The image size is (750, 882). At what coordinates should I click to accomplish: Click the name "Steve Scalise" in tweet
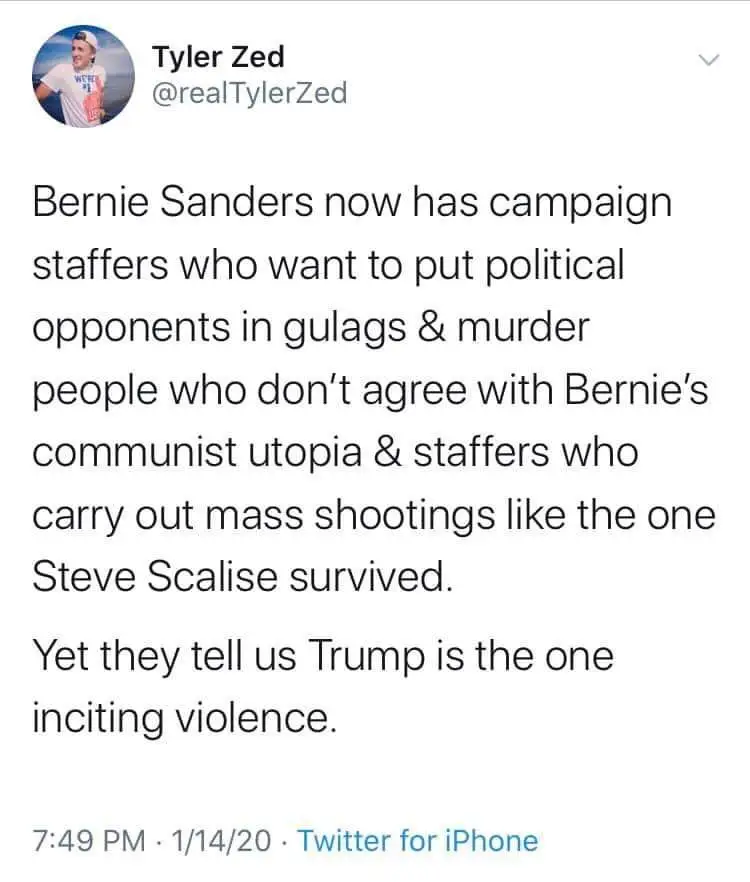(x=150, y=575)
